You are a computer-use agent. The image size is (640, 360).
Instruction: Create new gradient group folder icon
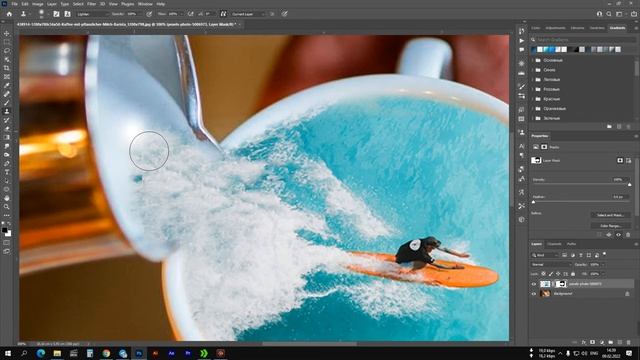609,127
